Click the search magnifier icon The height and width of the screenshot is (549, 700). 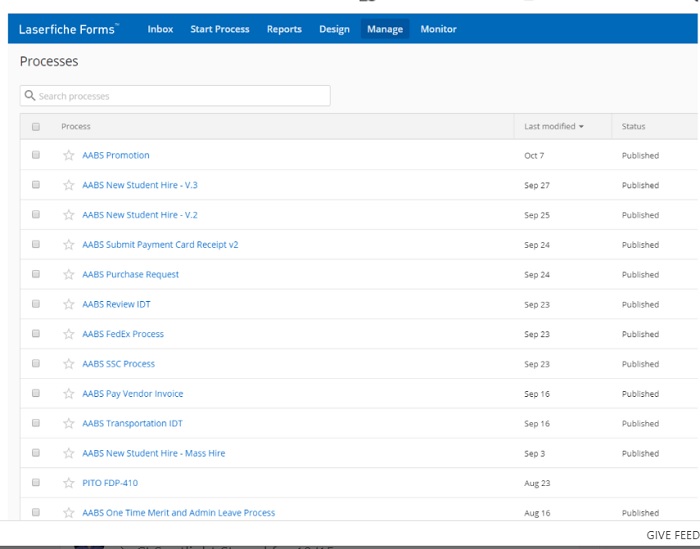click(x=30, y=96)
